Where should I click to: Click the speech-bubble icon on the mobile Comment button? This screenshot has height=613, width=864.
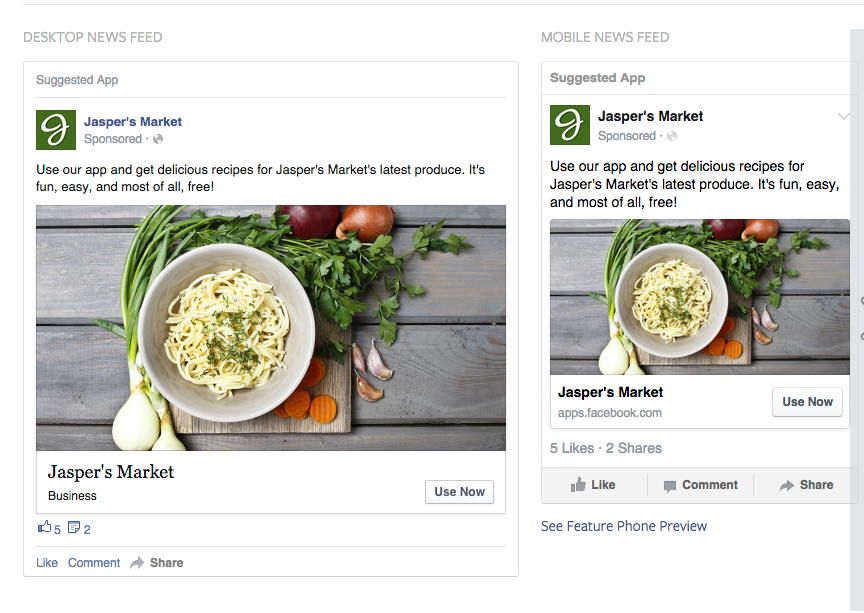pos(668,485)
